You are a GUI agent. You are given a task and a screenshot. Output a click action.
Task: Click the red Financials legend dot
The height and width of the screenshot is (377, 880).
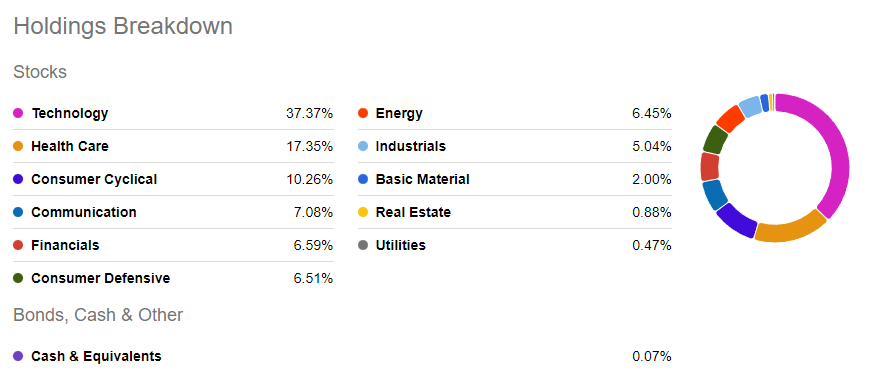[18, 245]
